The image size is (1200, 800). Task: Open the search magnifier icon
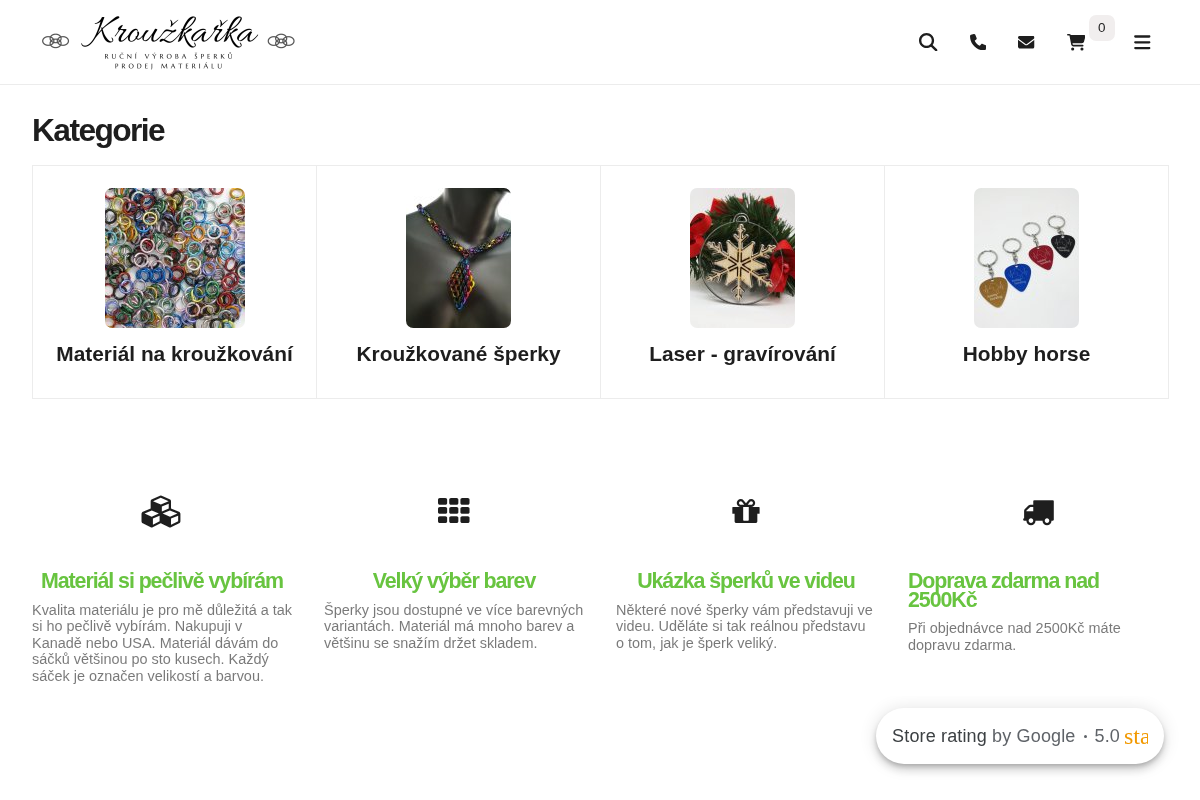coord(928,42)
